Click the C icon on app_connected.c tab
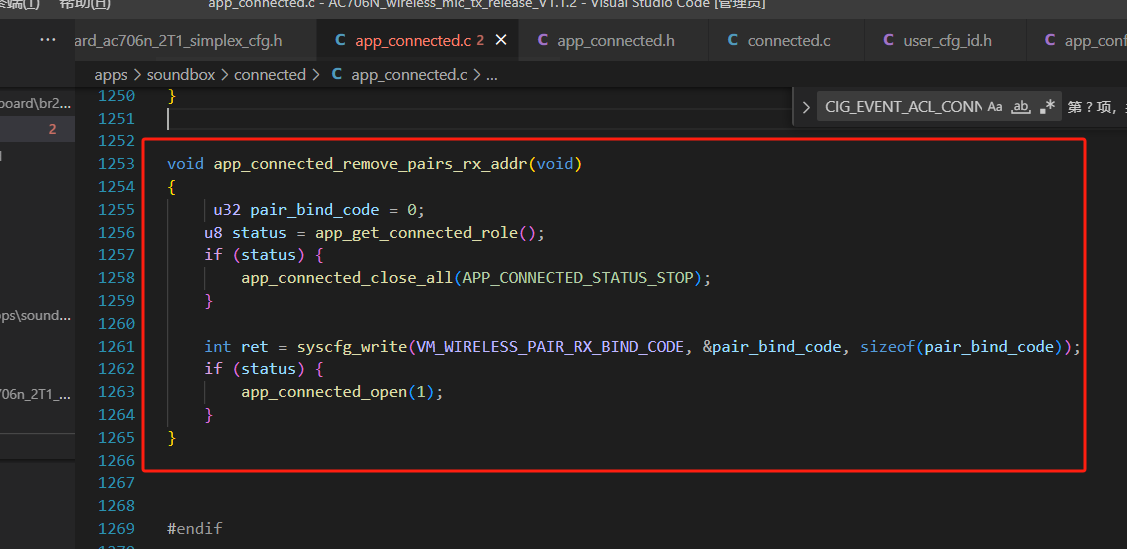Image resolution: width=1127 pixels, height=549 pixels. (x=340, y=41)
